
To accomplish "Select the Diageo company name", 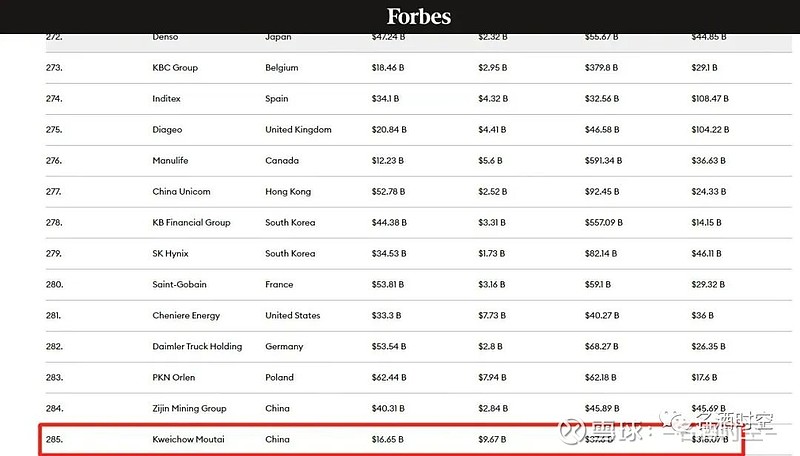I will tap(169, 130).
